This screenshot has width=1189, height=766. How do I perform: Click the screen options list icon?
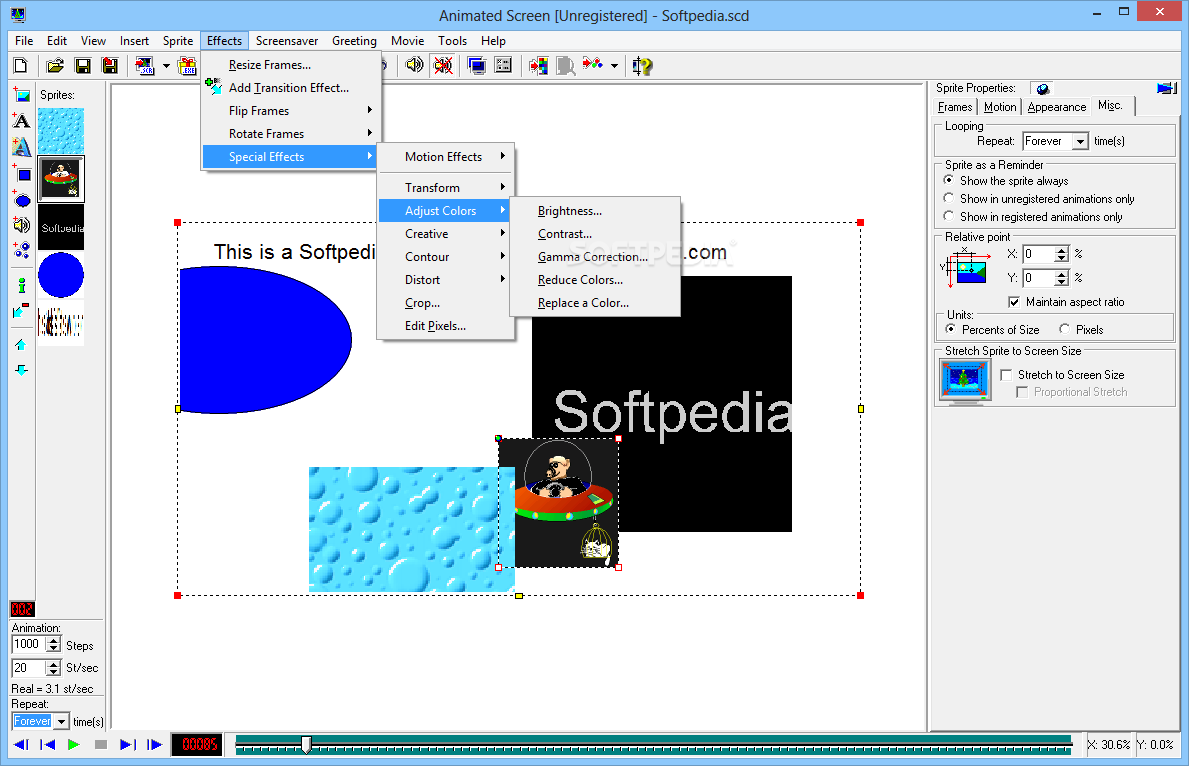coord(503,66)
